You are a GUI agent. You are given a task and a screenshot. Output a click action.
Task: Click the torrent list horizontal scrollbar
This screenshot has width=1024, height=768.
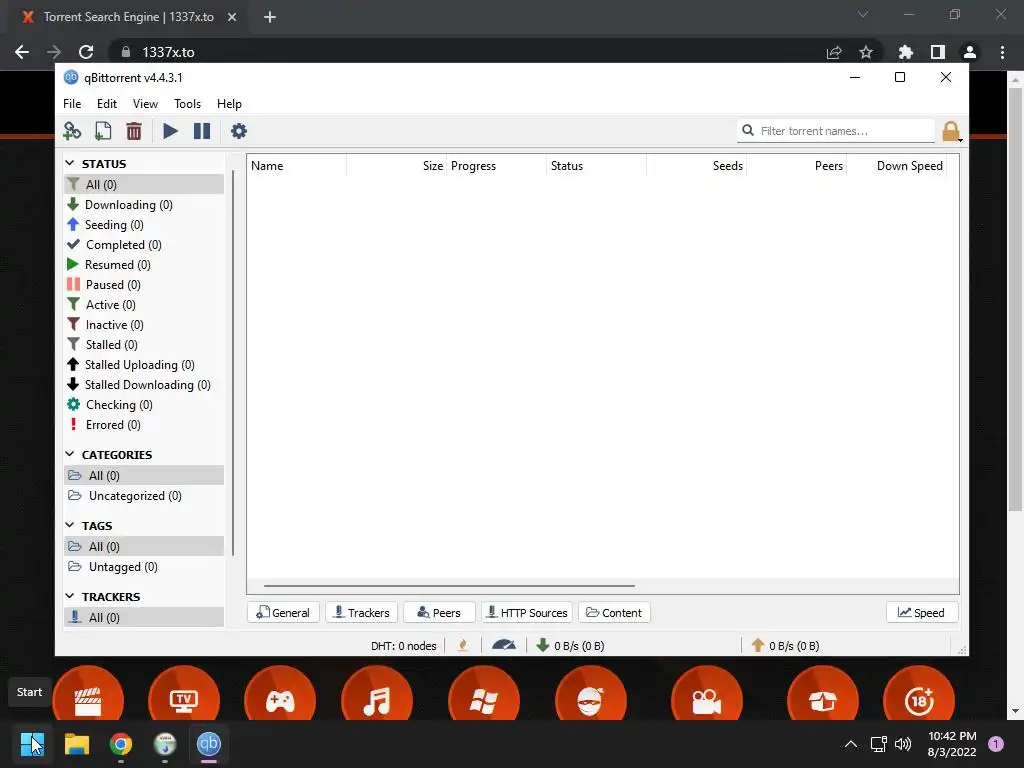tap(449, 586)
